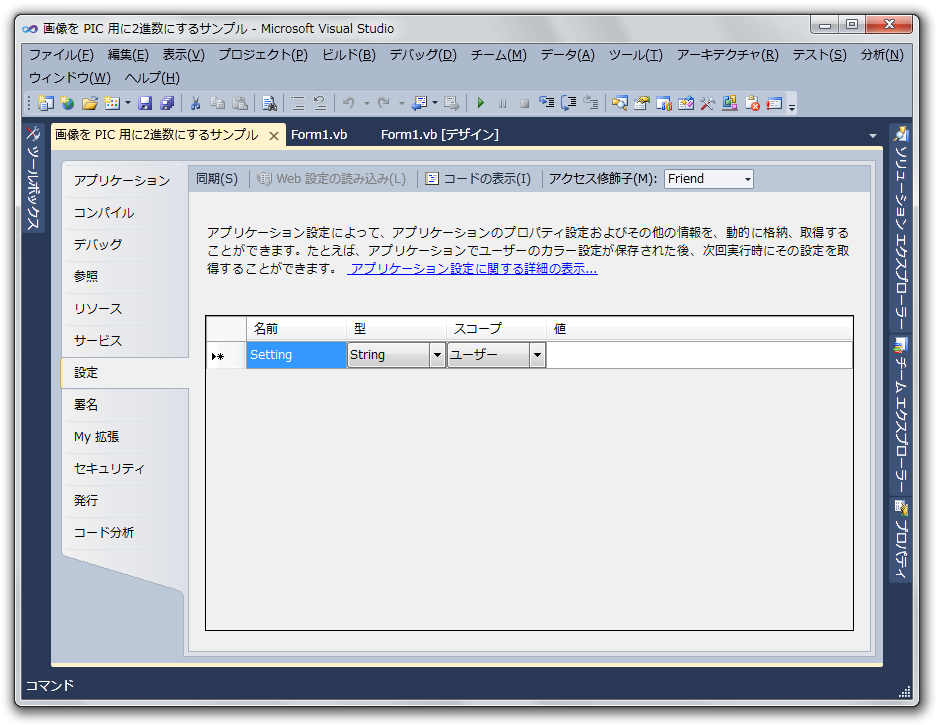Select the セキュリティ properties page

pyautogui.click(x=124, y=468)
